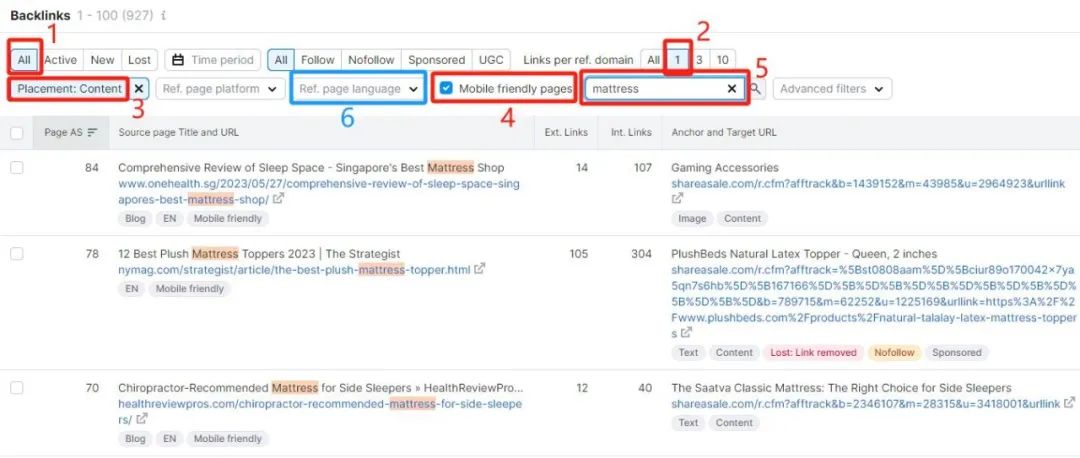Open external link icon for healthreviewpros.com URL

tap(142, 419)
